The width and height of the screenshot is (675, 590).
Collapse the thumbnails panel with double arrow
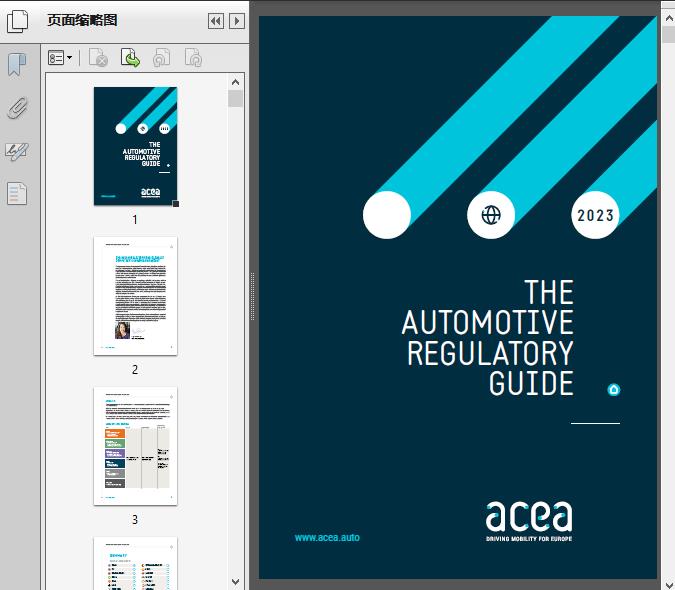pyautogui.click(x=216, y=21)
